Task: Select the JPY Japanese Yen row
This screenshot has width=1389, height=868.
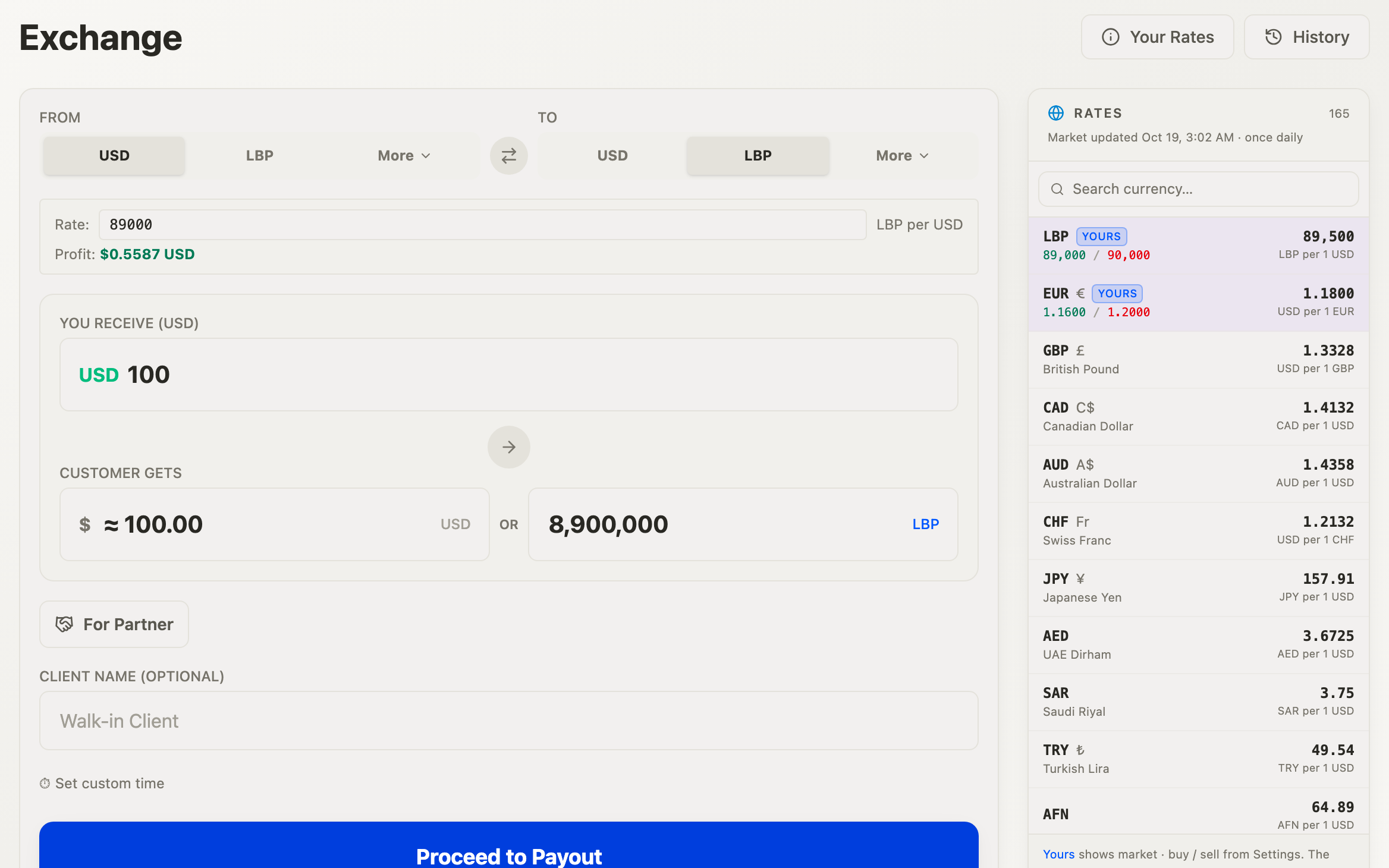Action: tap(1199, 588)
